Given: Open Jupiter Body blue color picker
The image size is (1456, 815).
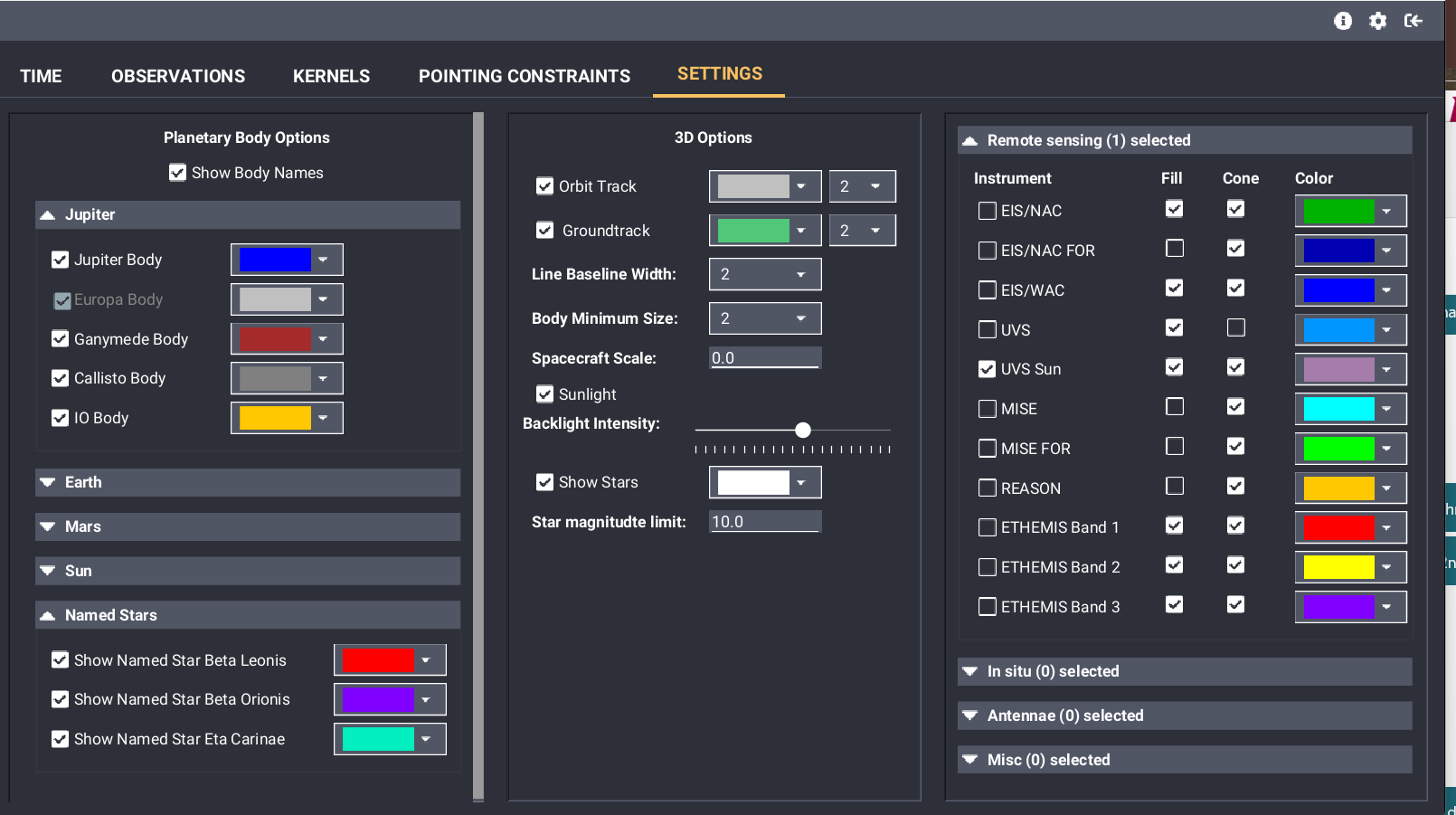Looking at the screenshot, I should click(x=287, y=260).
